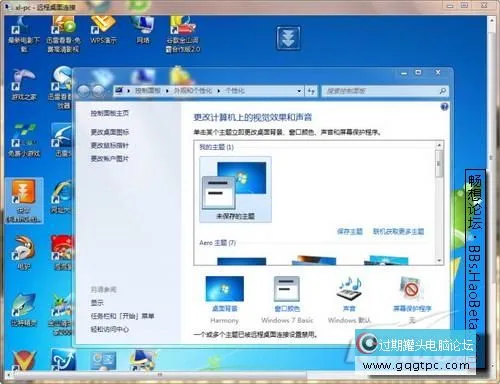The image size is (500, 384).
Task: Open the red V shield desktop shortcut
Action: (x=24, y=361)
